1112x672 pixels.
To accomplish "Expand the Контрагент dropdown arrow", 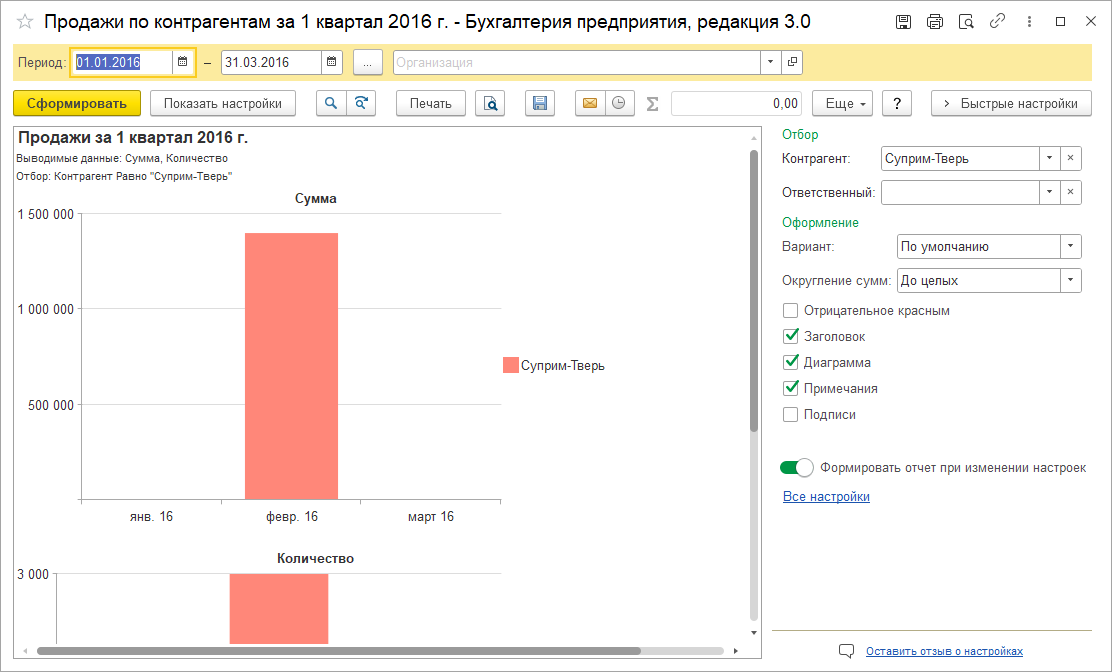I will coord(1050,158).
